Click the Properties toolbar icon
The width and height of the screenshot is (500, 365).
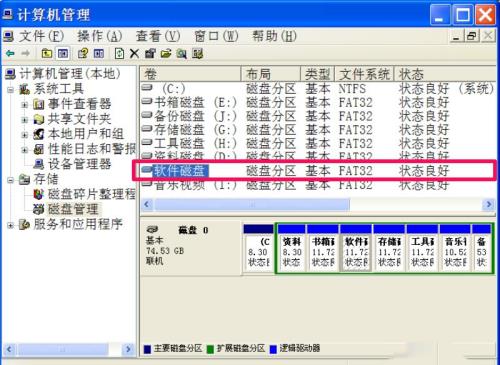pyautogui.click(x=150, y=53)
